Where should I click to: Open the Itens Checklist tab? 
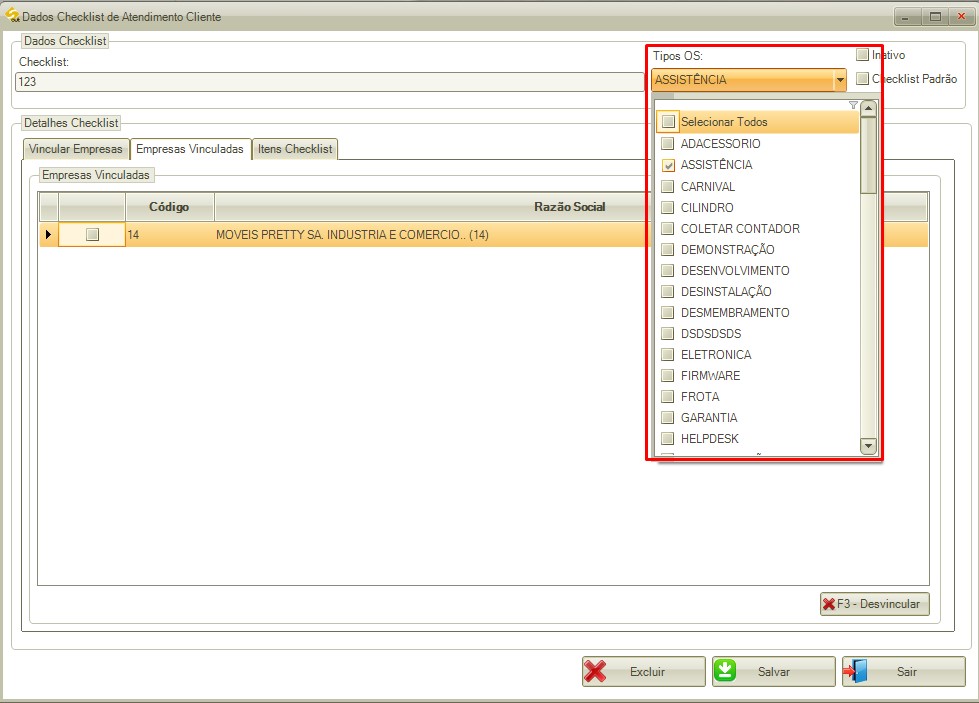pos(295,148)
